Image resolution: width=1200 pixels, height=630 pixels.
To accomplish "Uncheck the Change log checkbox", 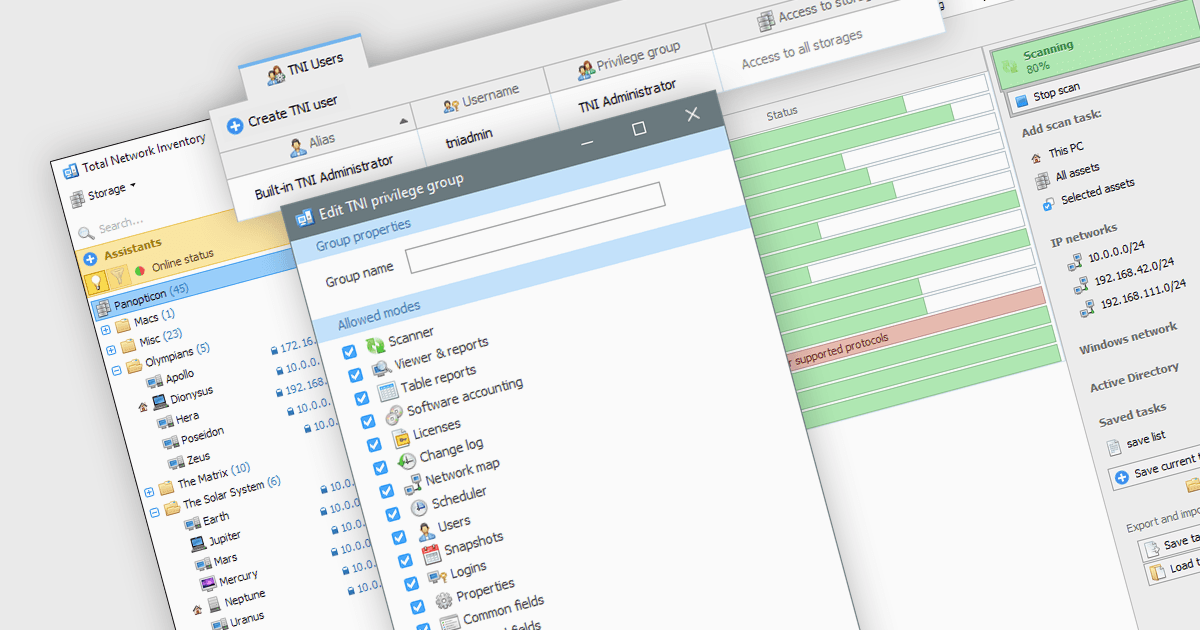I will [x=380, y=467].
